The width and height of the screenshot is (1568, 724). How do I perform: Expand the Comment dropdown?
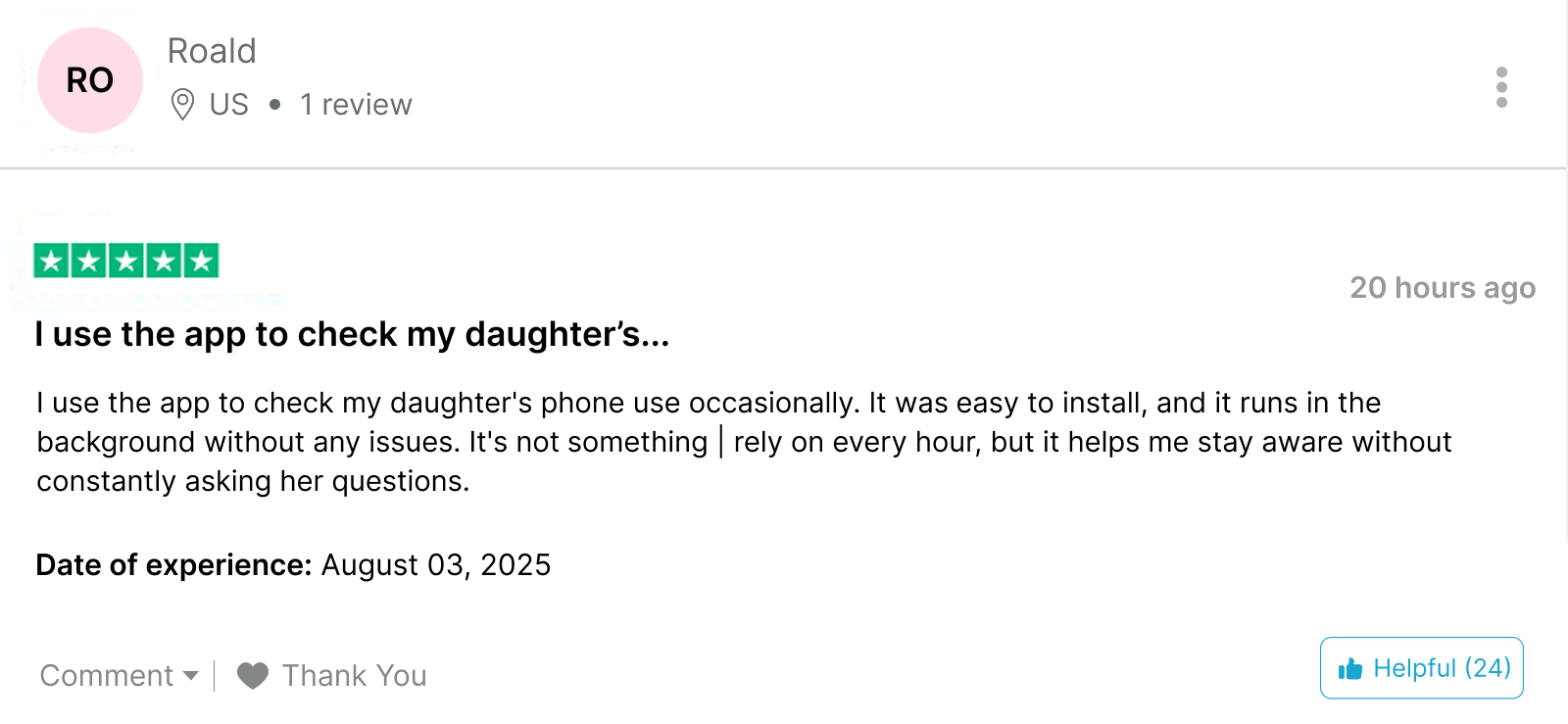click(x=119, y=675)
